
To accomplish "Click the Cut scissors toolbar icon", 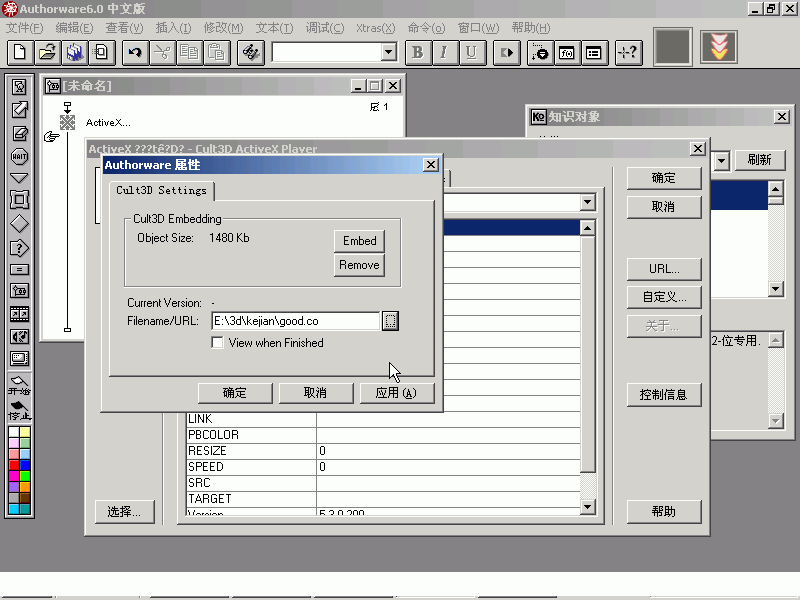I will [x=163, y=53].
